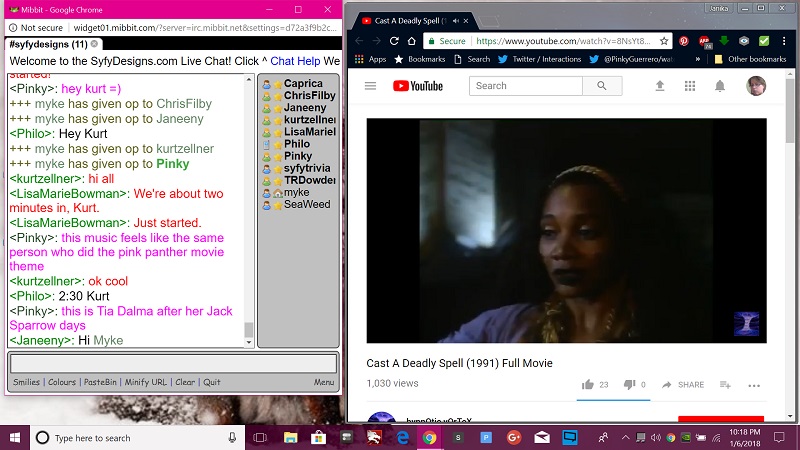The image size is (800, 450).
Task: Open the @PinkyGuerrero bookmark
Action: [x=631, y=59]
